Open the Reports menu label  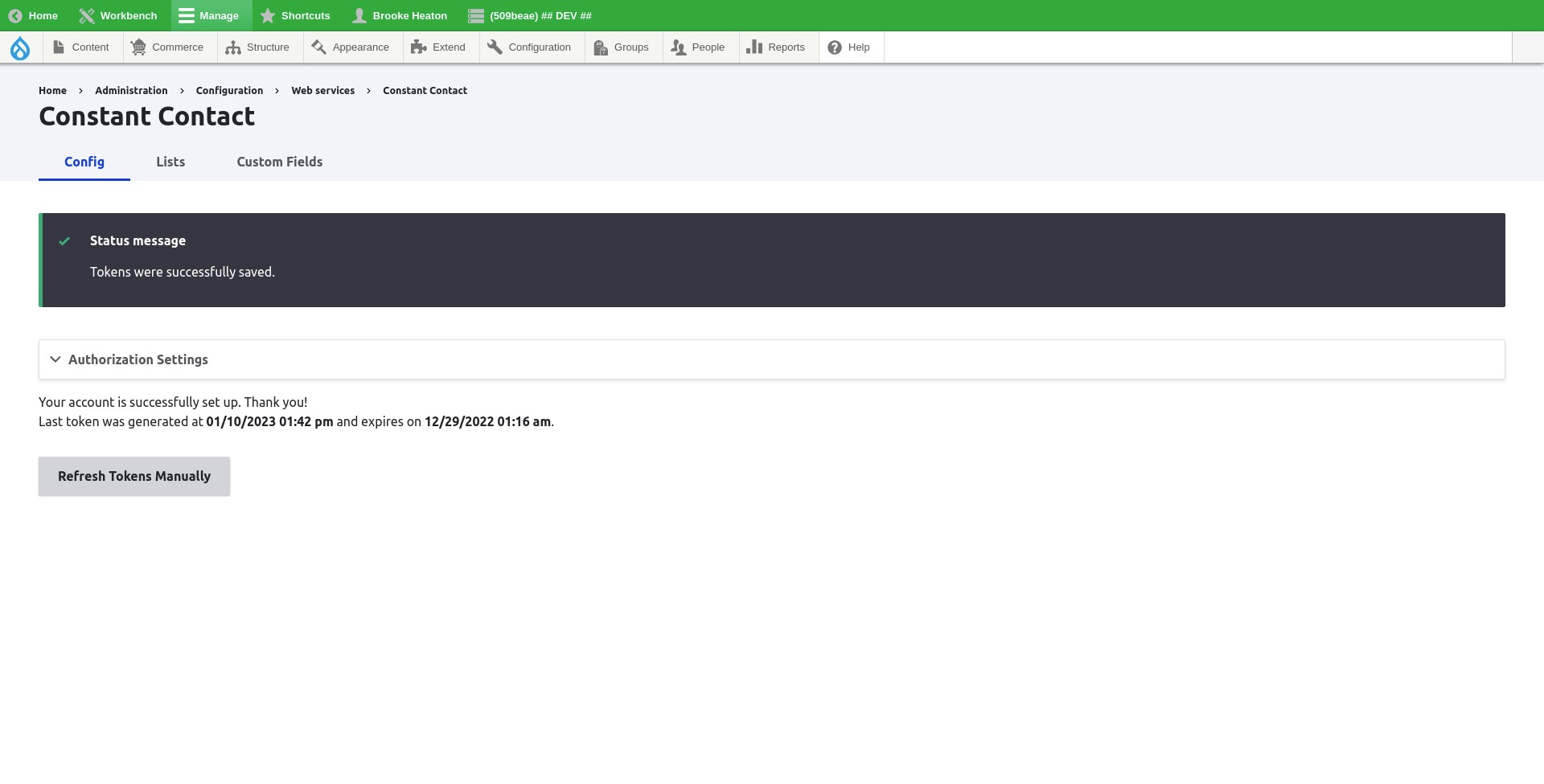(786, 47)
